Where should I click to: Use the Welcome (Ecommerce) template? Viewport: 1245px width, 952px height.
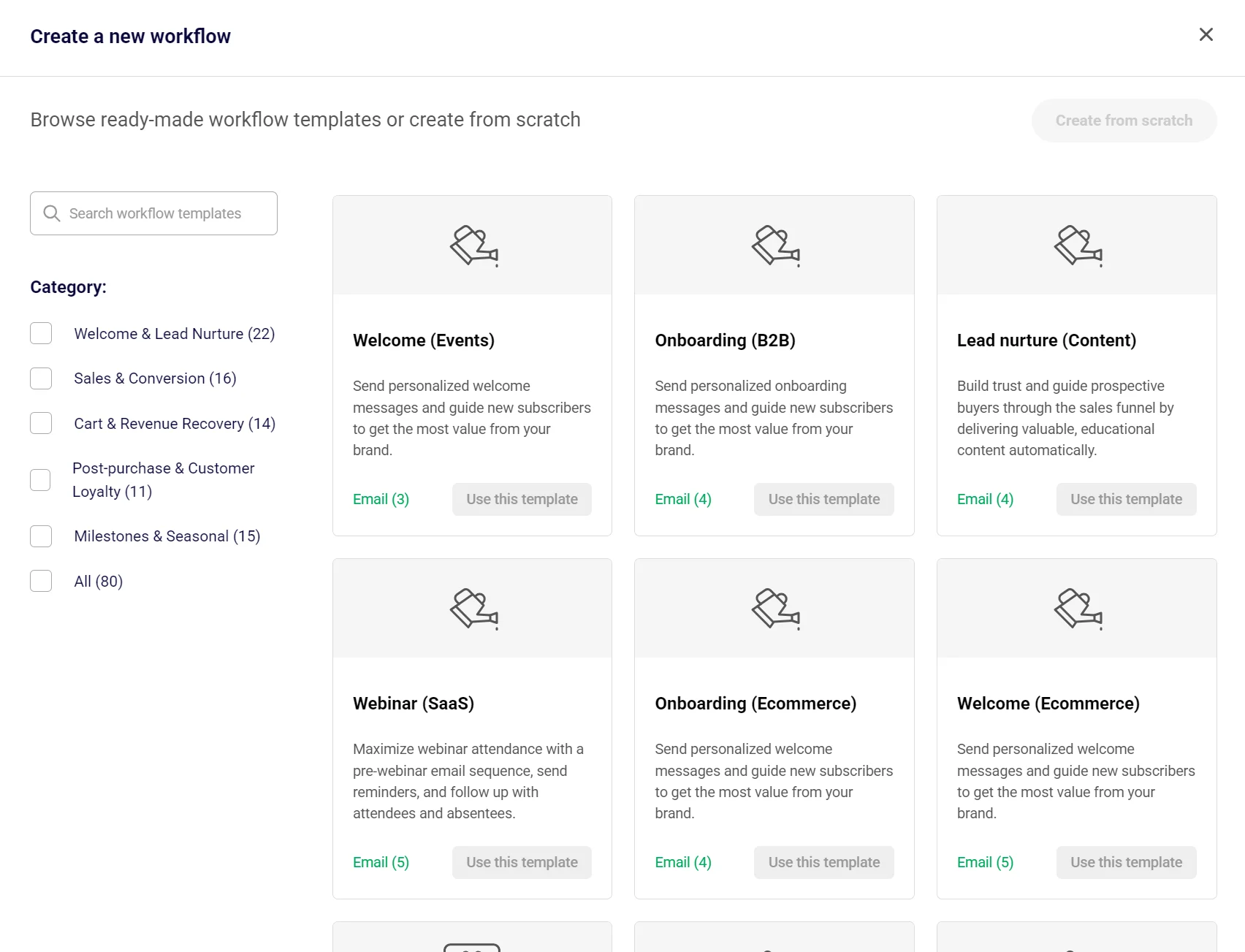coord(1126,862)
